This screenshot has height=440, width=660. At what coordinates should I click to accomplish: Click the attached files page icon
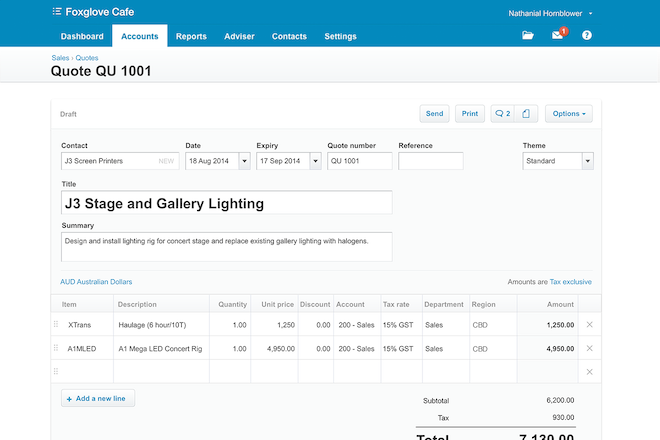(528, 114)
